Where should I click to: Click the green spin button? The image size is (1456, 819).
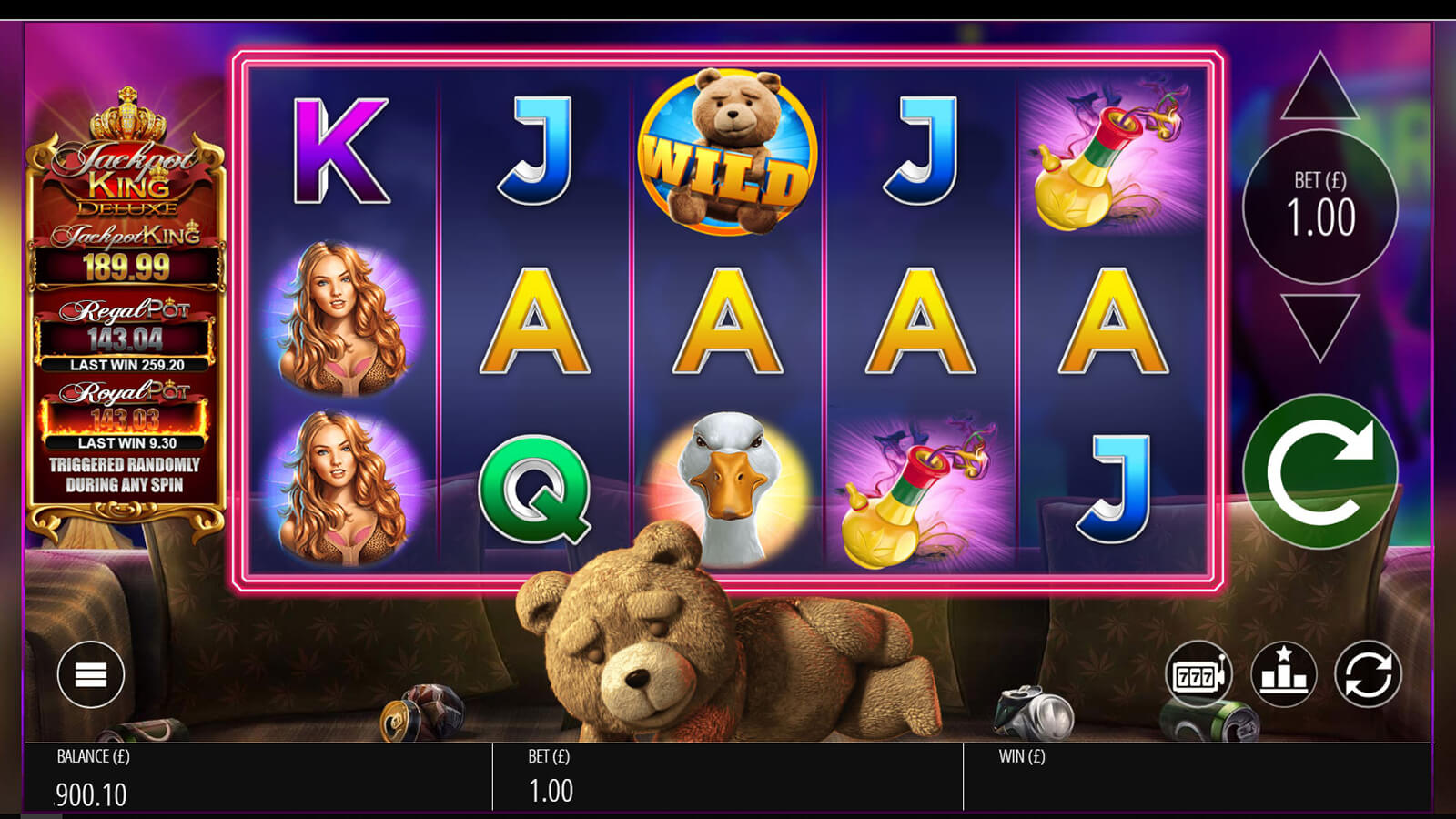(x=1319, y=471)
